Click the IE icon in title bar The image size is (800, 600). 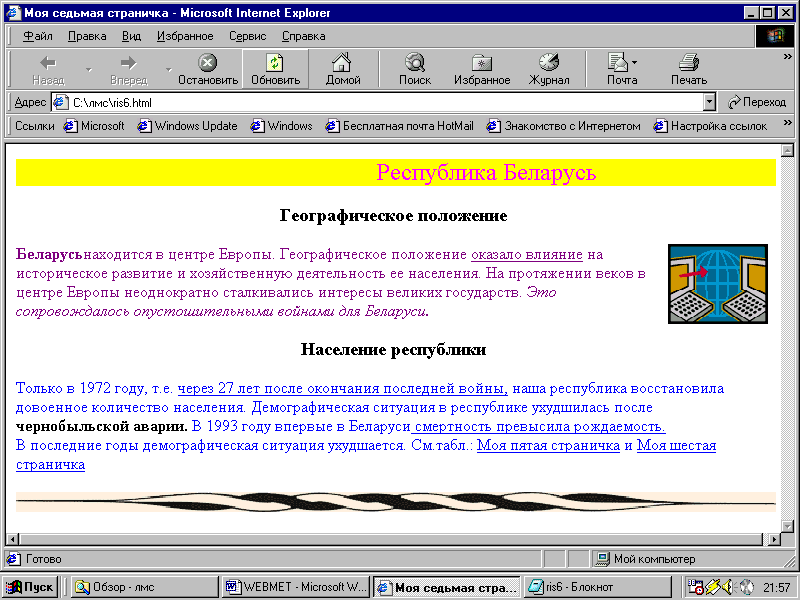(x=13, y=13)
